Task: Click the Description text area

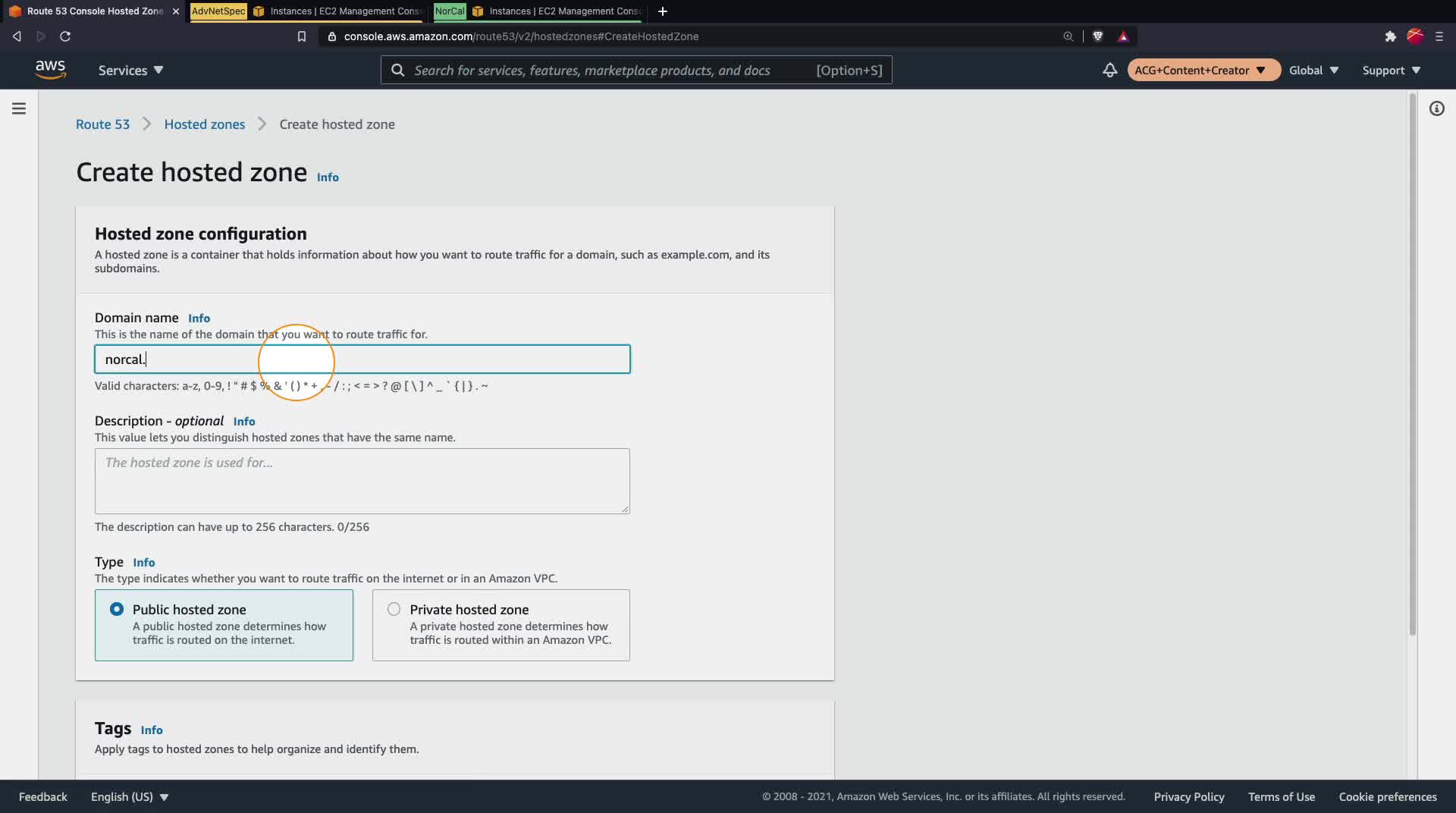Action: (362, 481)
